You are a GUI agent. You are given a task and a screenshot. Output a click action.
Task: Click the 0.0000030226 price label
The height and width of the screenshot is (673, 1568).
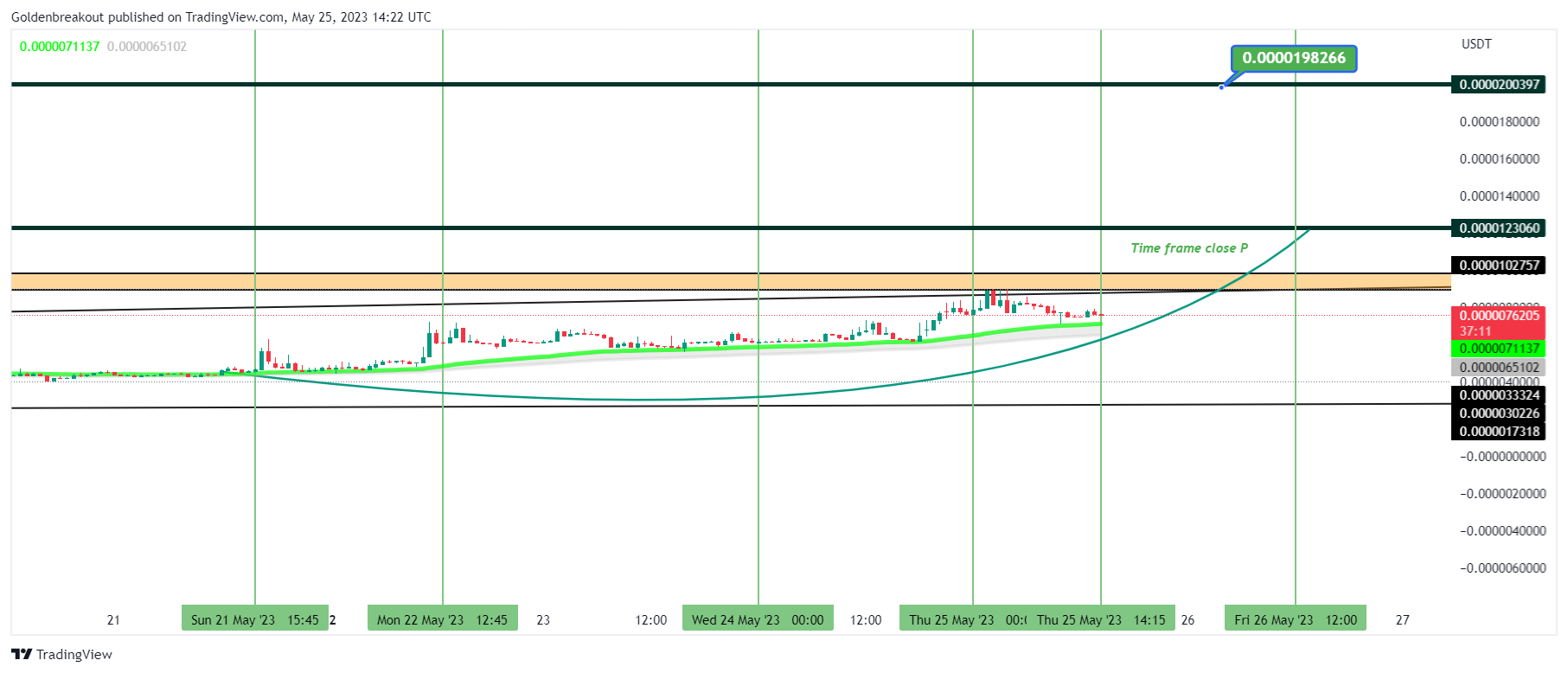point(1499,413)
